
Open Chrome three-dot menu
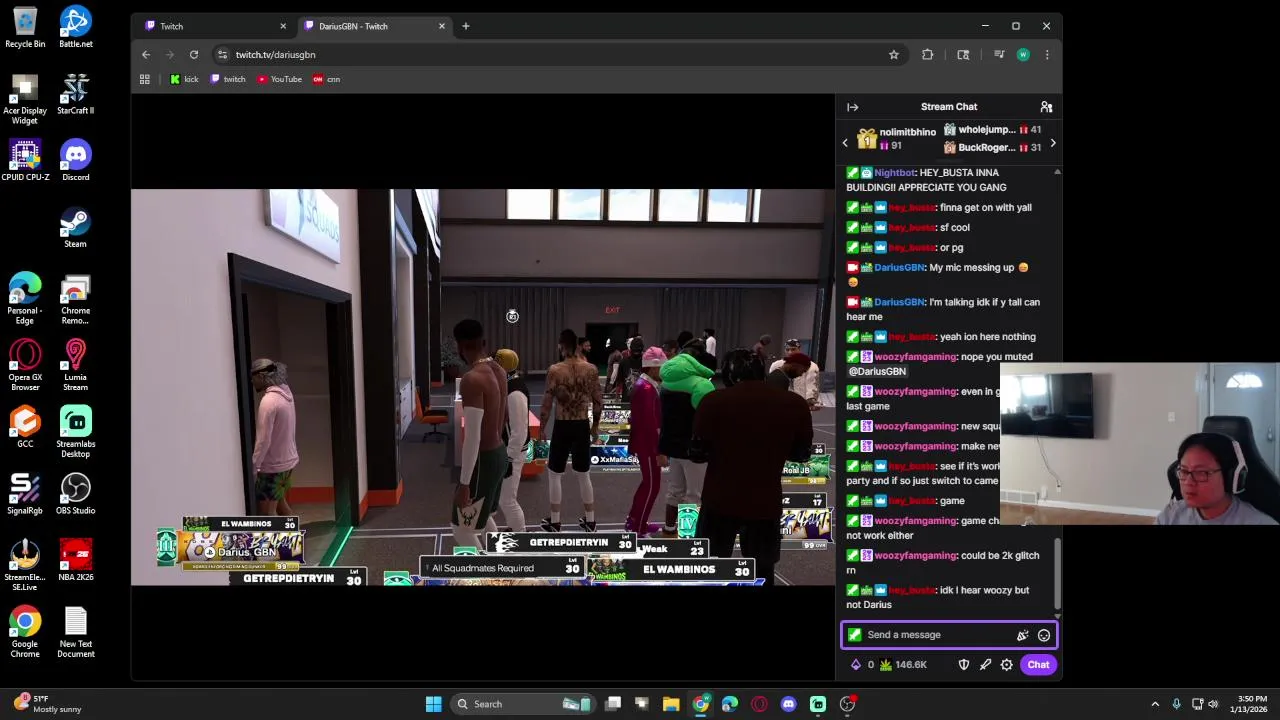click(x=1046, y=55)
